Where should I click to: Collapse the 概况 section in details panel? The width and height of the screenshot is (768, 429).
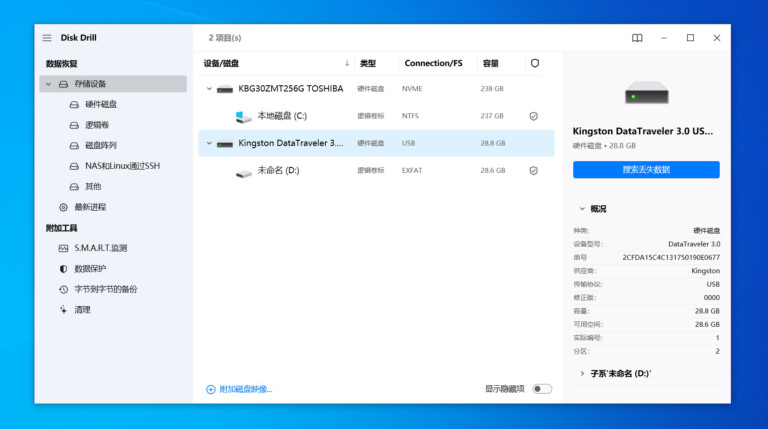tap(582, 209)
